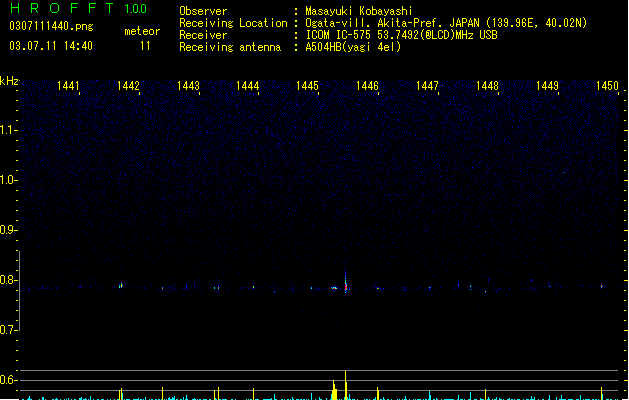Click the HROFFT 1.0.0 title text
Screen dimensions: 629x400
(79, 8)
